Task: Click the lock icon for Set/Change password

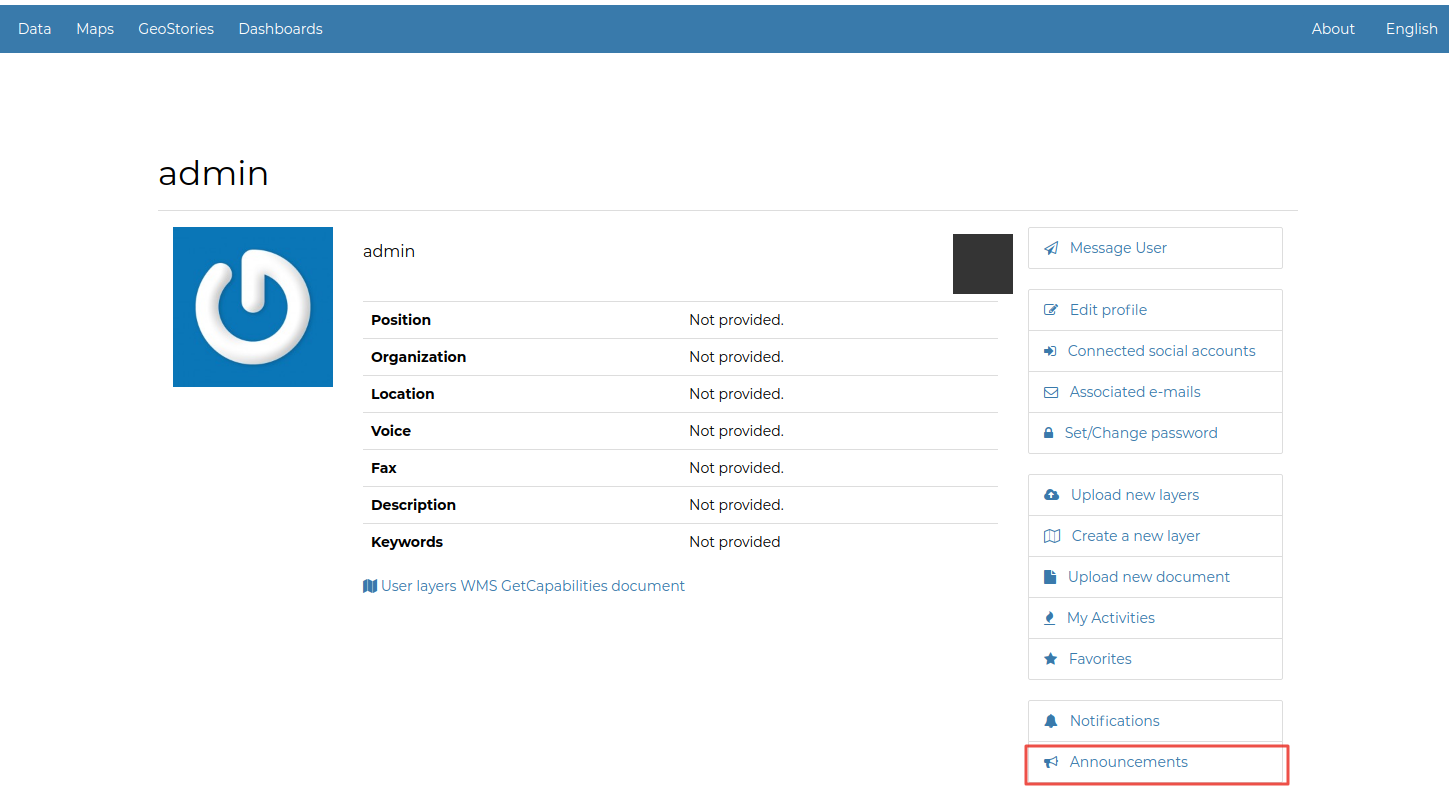Action: pos(1049,433)
